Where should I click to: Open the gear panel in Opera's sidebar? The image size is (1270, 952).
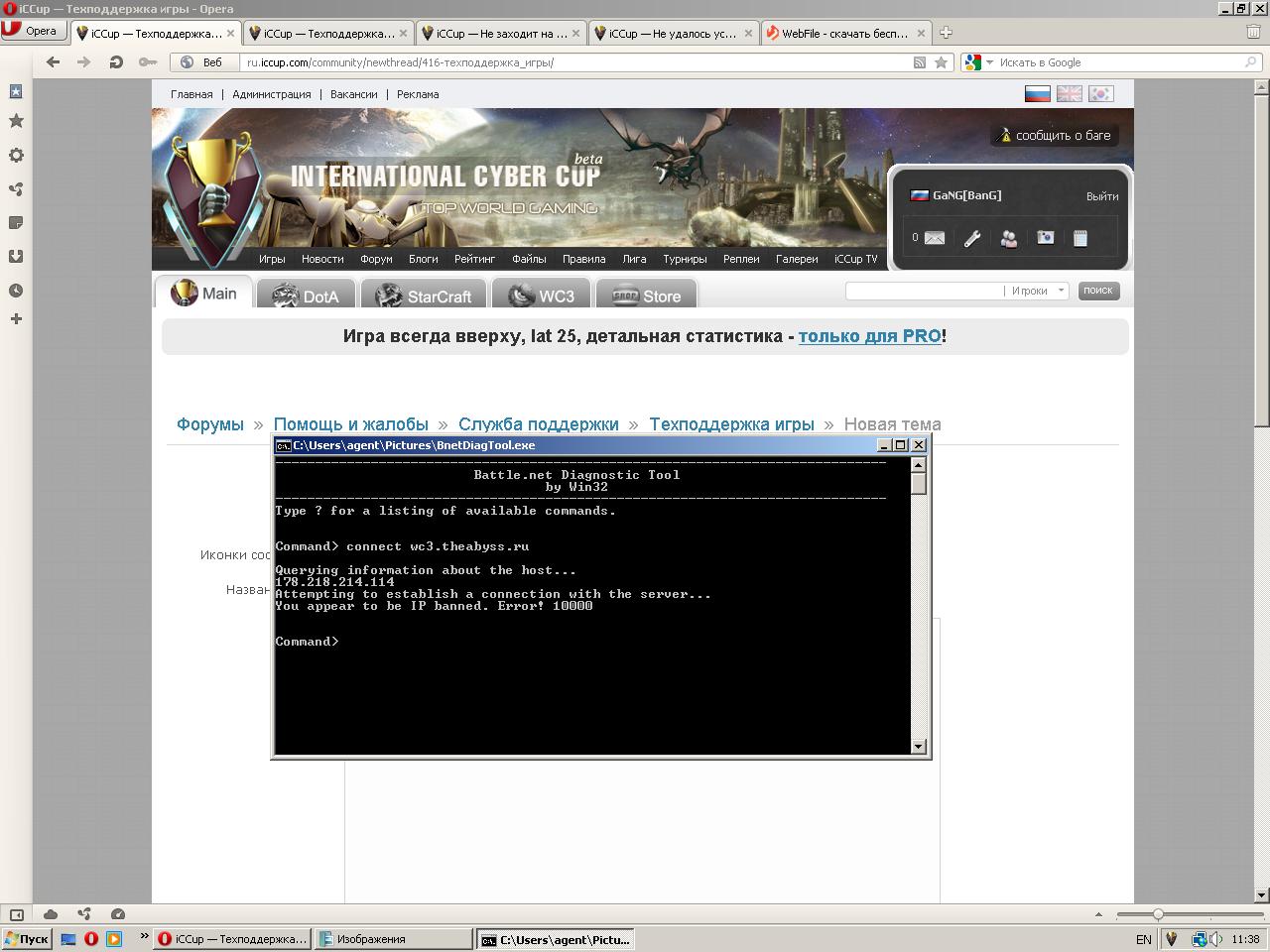point(16,156)
